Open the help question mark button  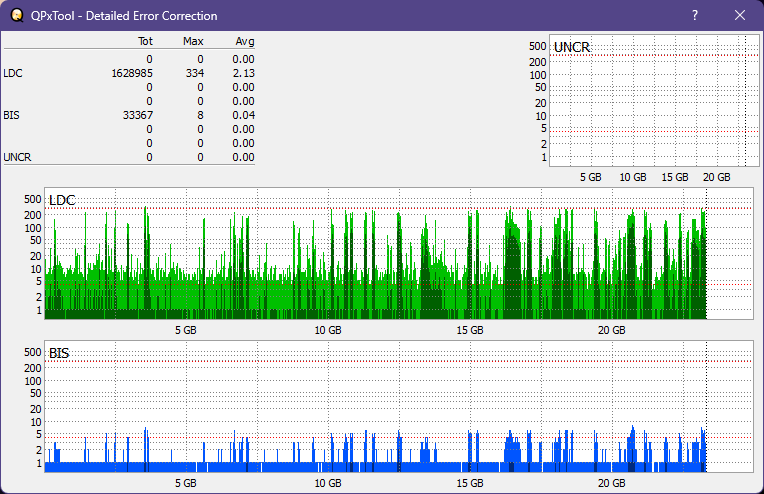[695, 16]
